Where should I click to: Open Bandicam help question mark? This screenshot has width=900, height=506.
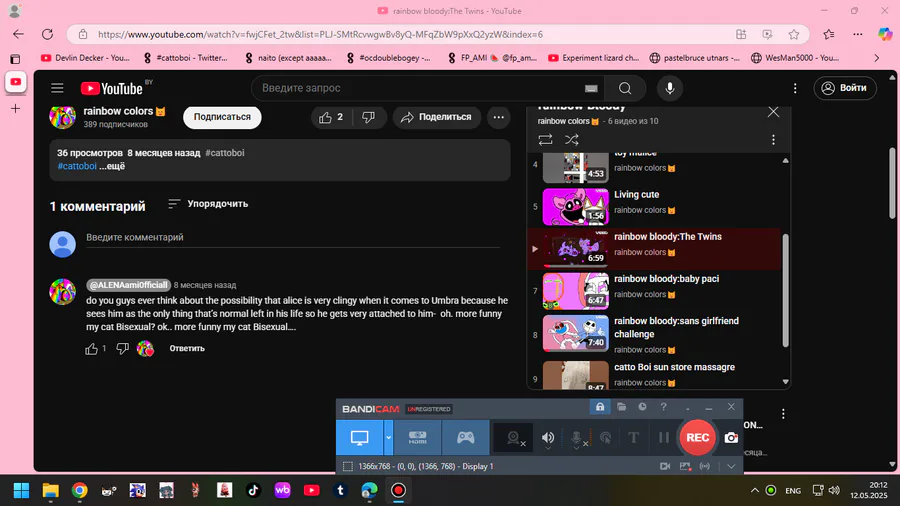(664, 407)
